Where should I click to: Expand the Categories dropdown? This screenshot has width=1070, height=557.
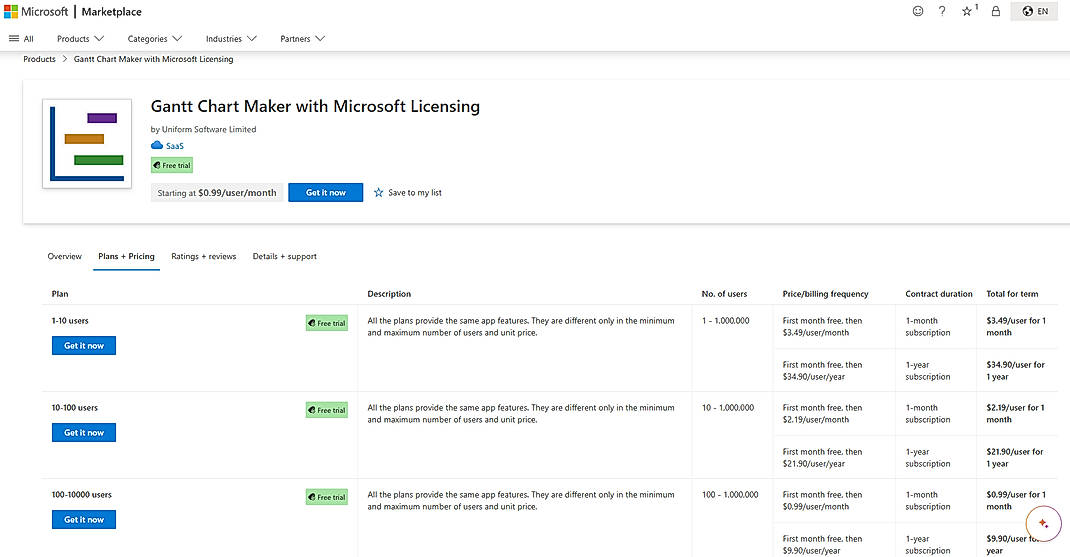(x=154, y=39)
